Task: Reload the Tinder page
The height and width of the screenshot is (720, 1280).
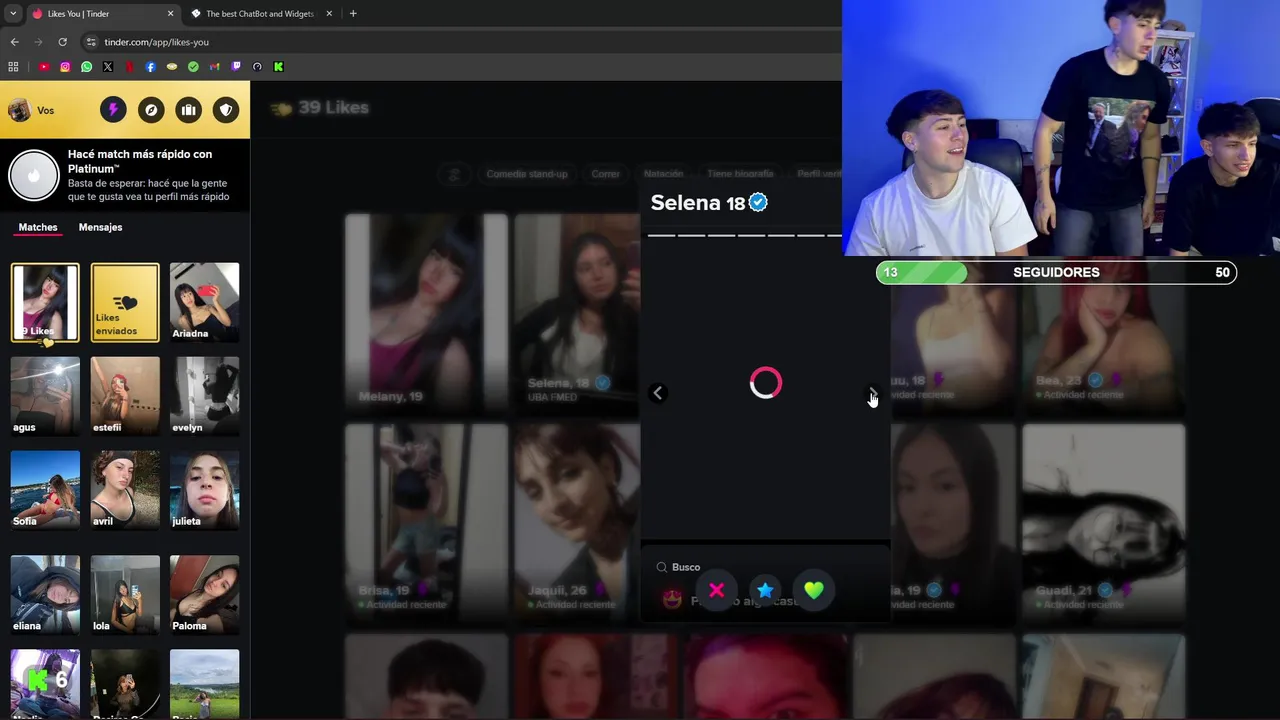Action: coord(62,42)
